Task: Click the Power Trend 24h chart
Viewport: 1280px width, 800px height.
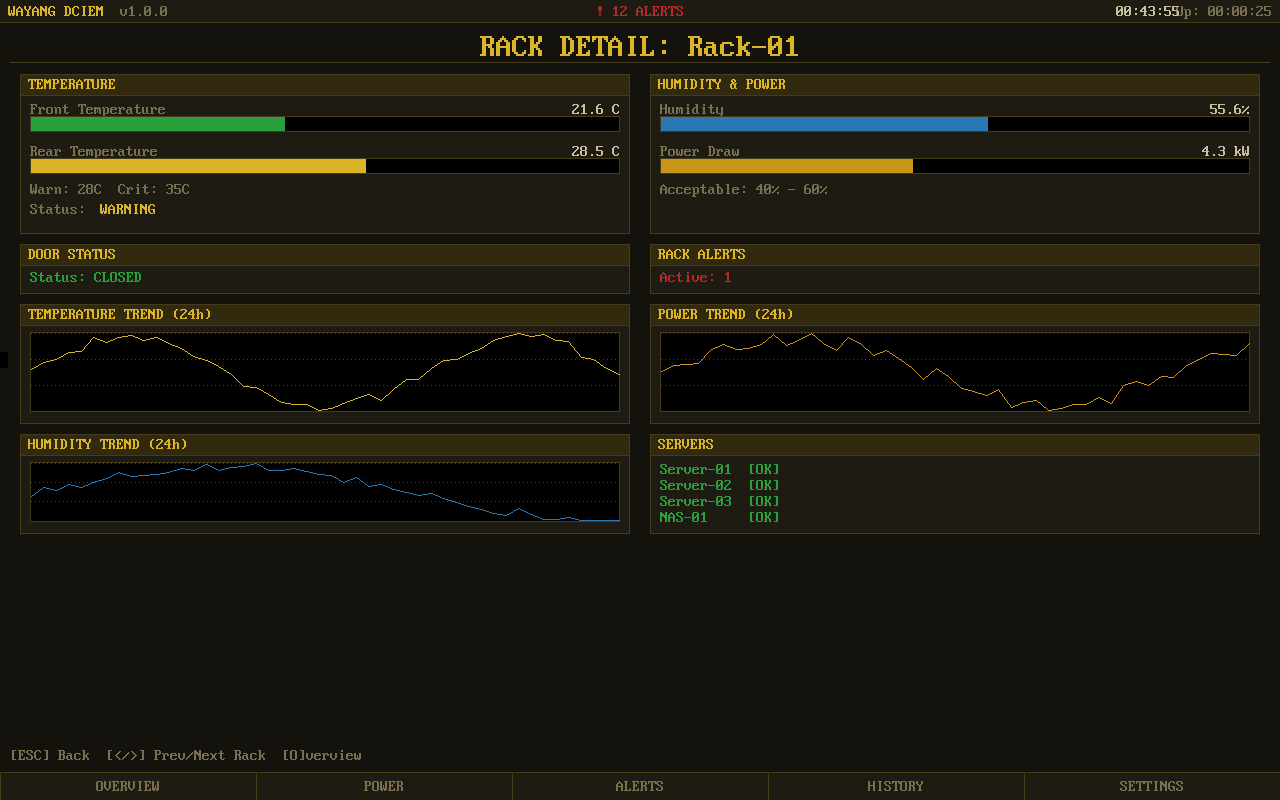Action: tap(955, 372)
